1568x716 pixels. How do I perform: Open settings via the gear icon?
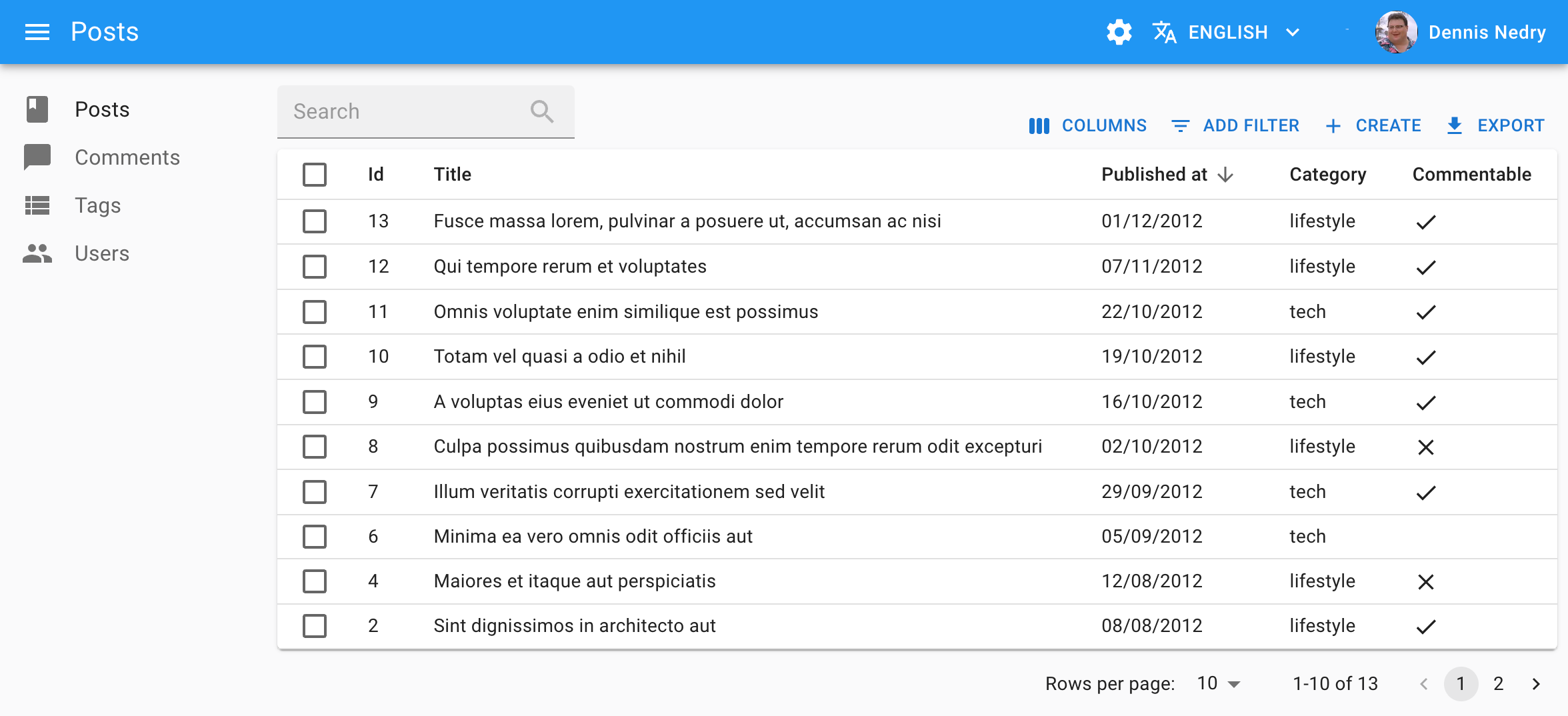pos(1119,31)
